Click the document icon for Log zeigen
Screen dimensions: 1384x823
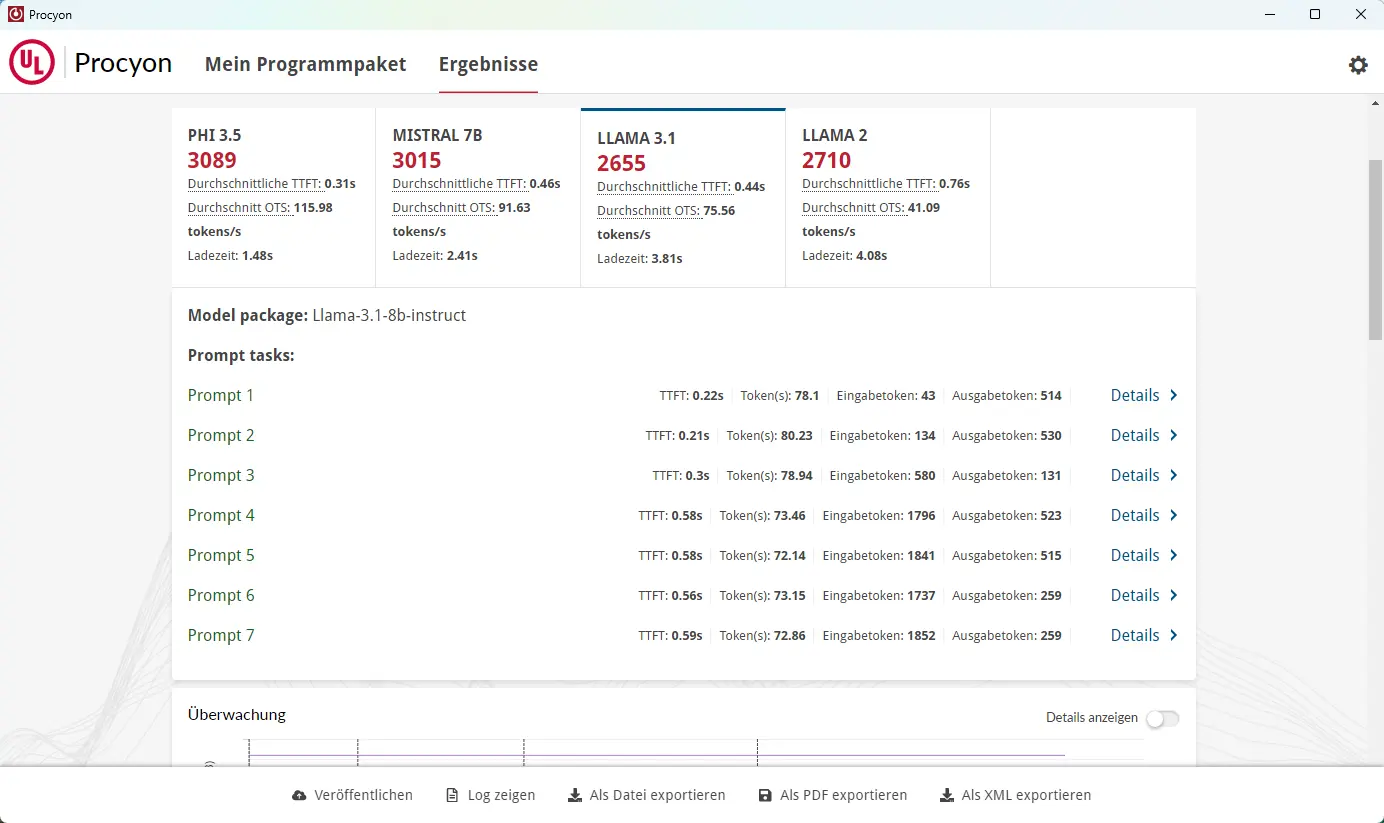(x=452, y=796)
